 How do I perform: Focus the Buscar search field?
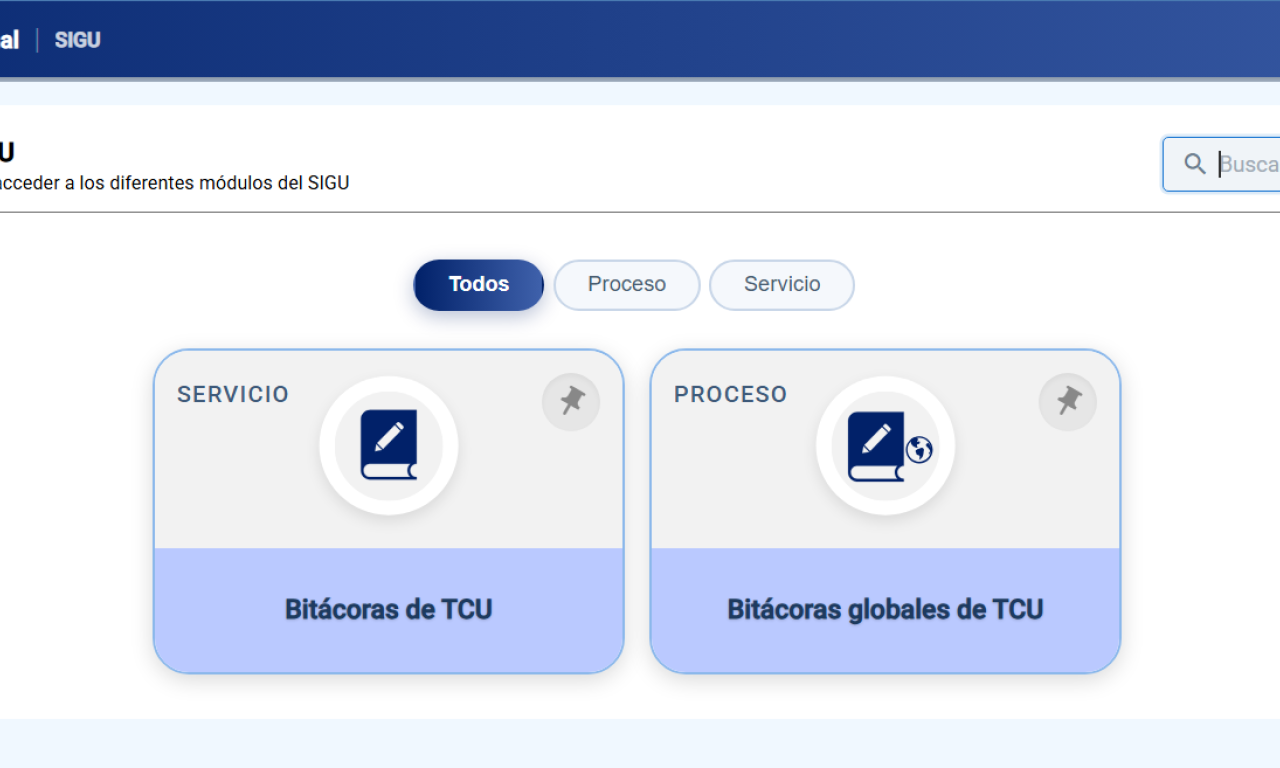1221,164
